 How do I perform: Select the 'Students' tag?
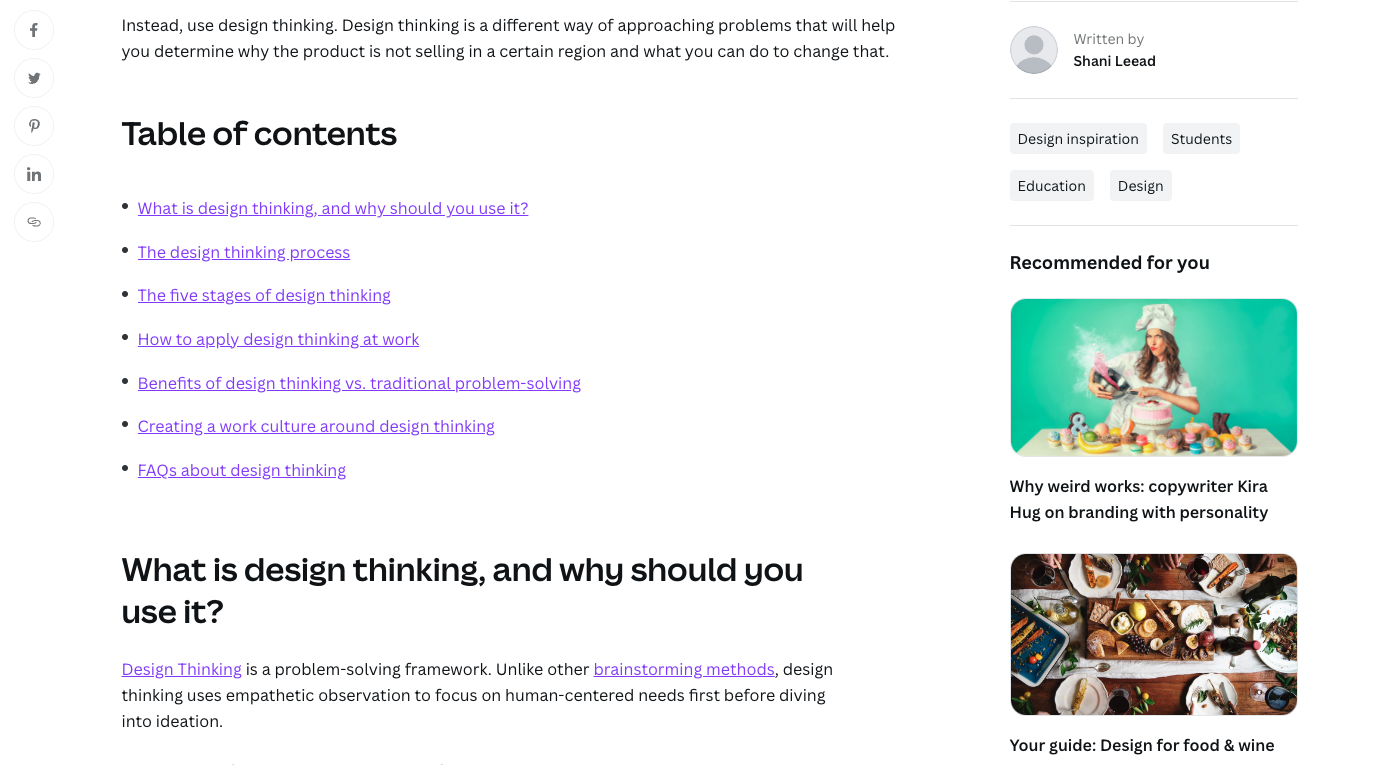coord(1200,139)
